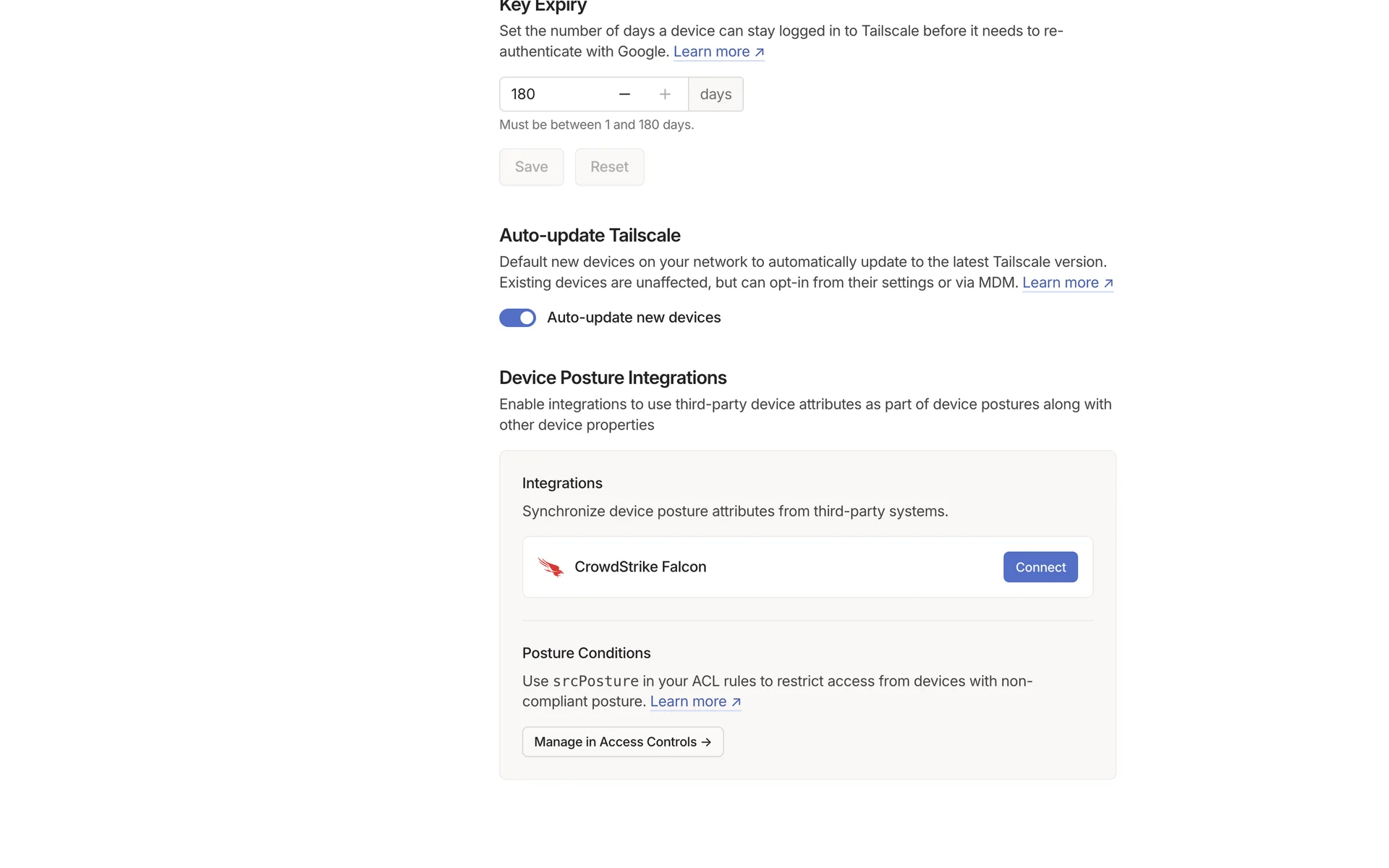Click the days unit label box
Image resolution: width=1389 pixels, height=868 pixels.
tap(715, 95)
